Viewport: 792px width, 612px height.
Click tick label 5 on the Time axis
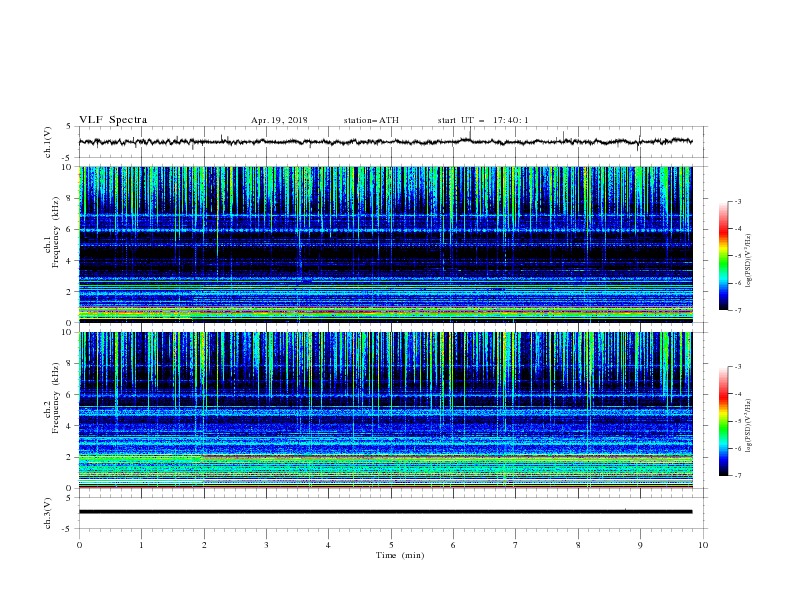[x=391, y=545]
